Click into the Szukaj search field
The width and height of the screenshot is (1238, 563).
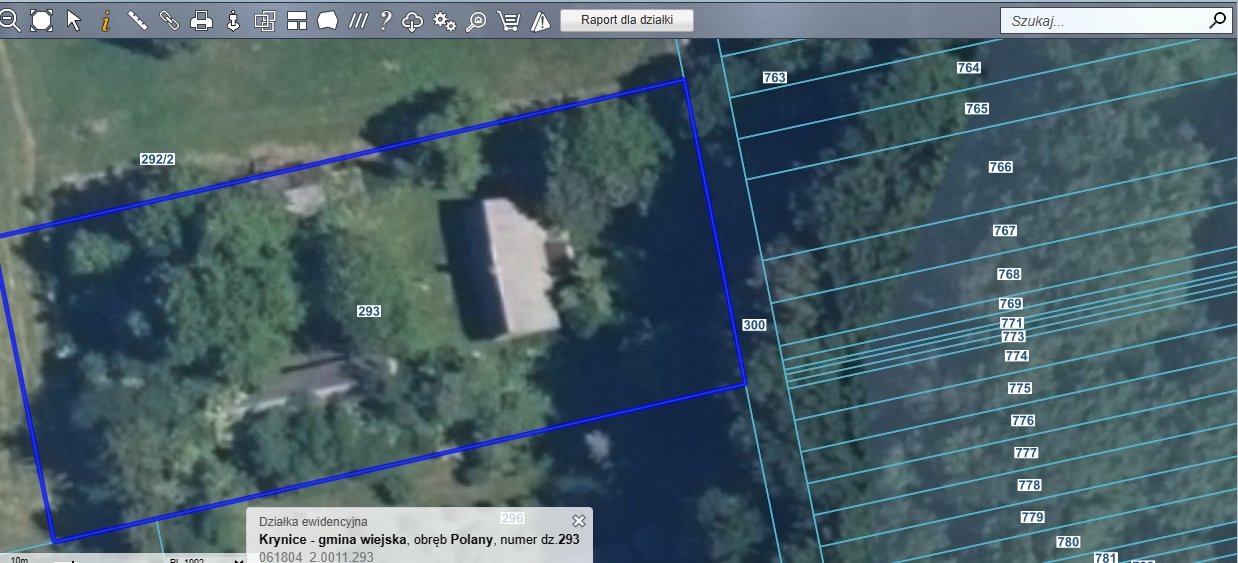1100,20
